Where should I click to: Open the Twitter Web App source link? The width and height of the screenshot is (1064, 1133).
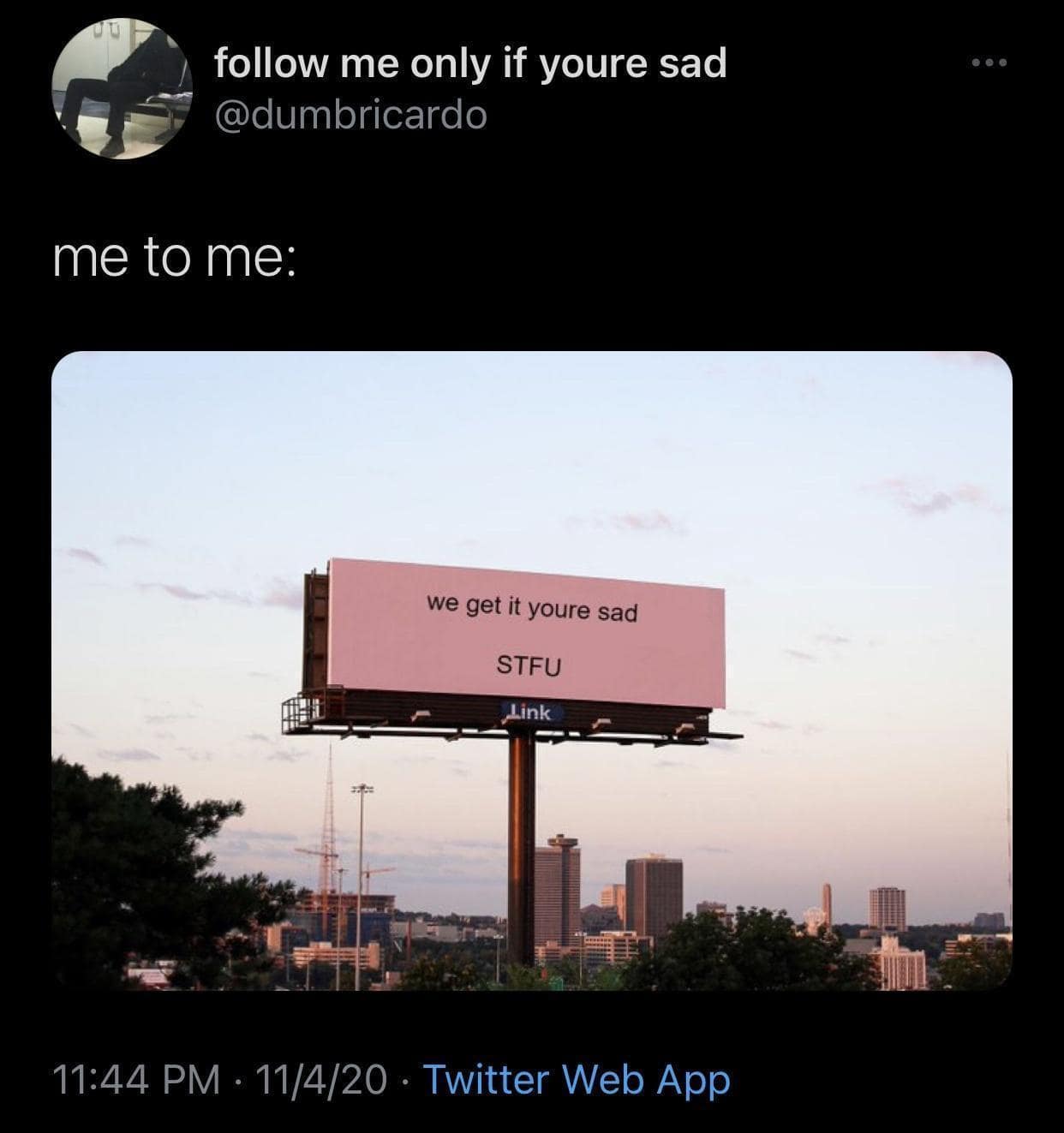[577, 1079]
